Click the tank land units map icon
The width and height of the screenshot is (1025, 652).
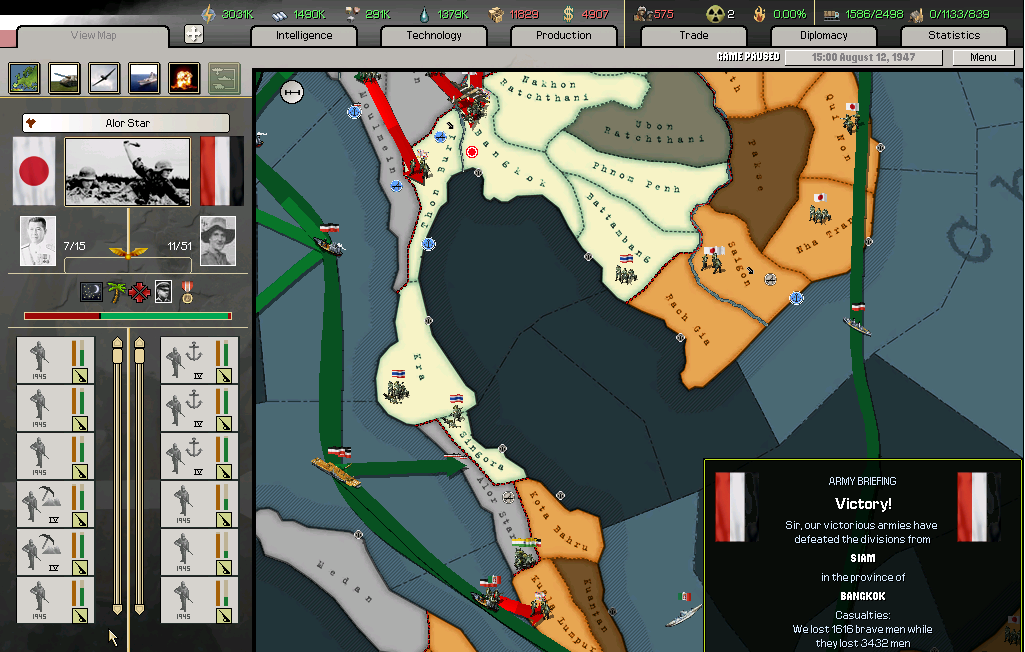(x=64, y=77)
